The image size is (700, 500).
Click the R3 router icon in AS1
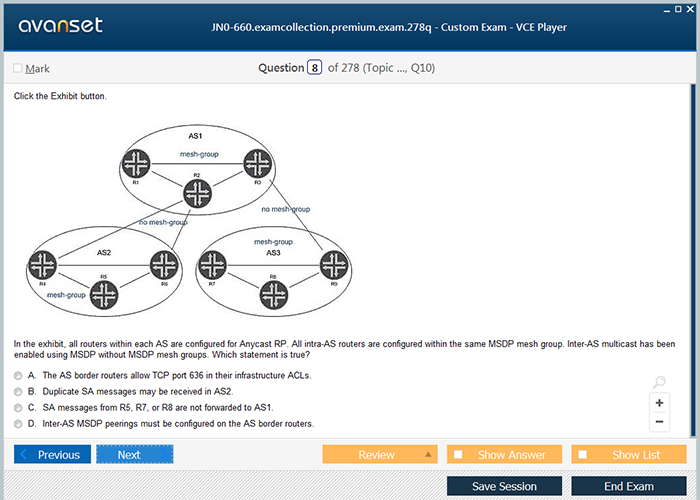point(258,164)
